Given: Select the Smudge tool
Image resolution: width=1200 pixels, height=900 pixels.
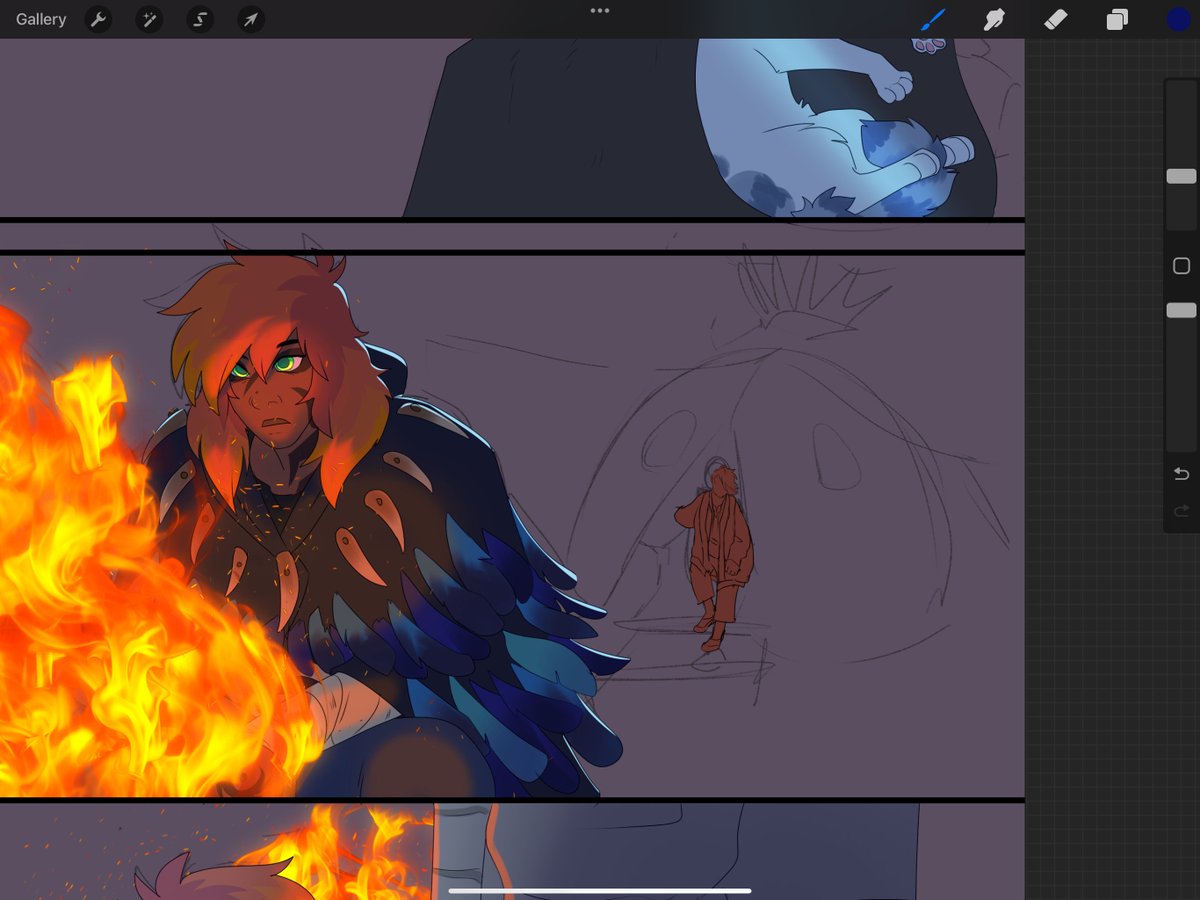Looking at the screenshot, I should point(994,19).
